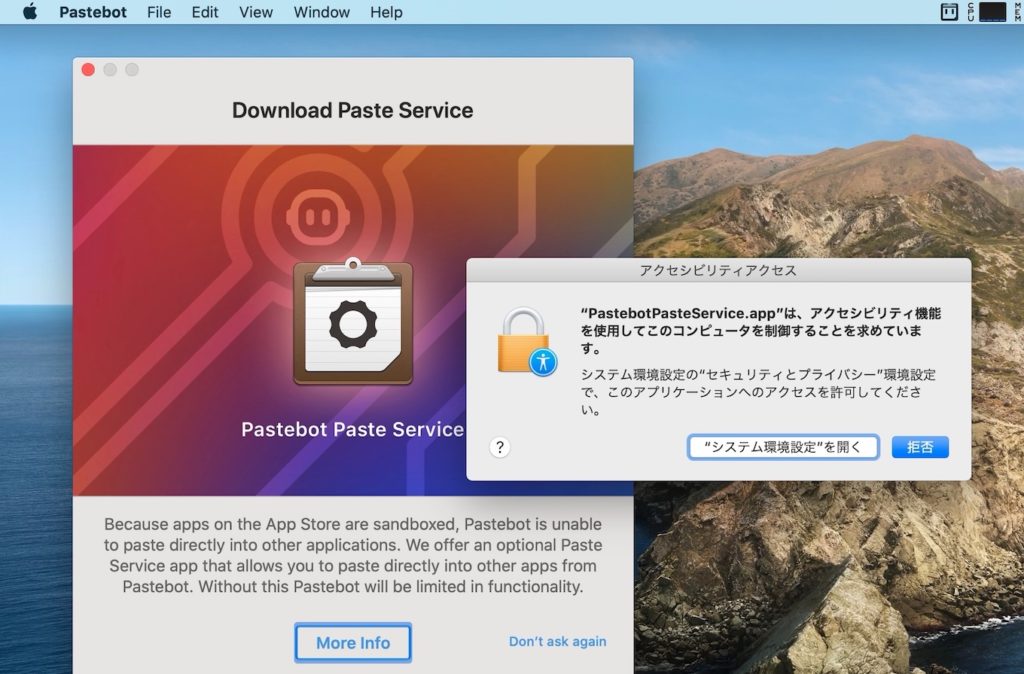The height and width of the screenshot is (674, 1024).
Task: Open the File menu
Action: click(x=158, y=12)
